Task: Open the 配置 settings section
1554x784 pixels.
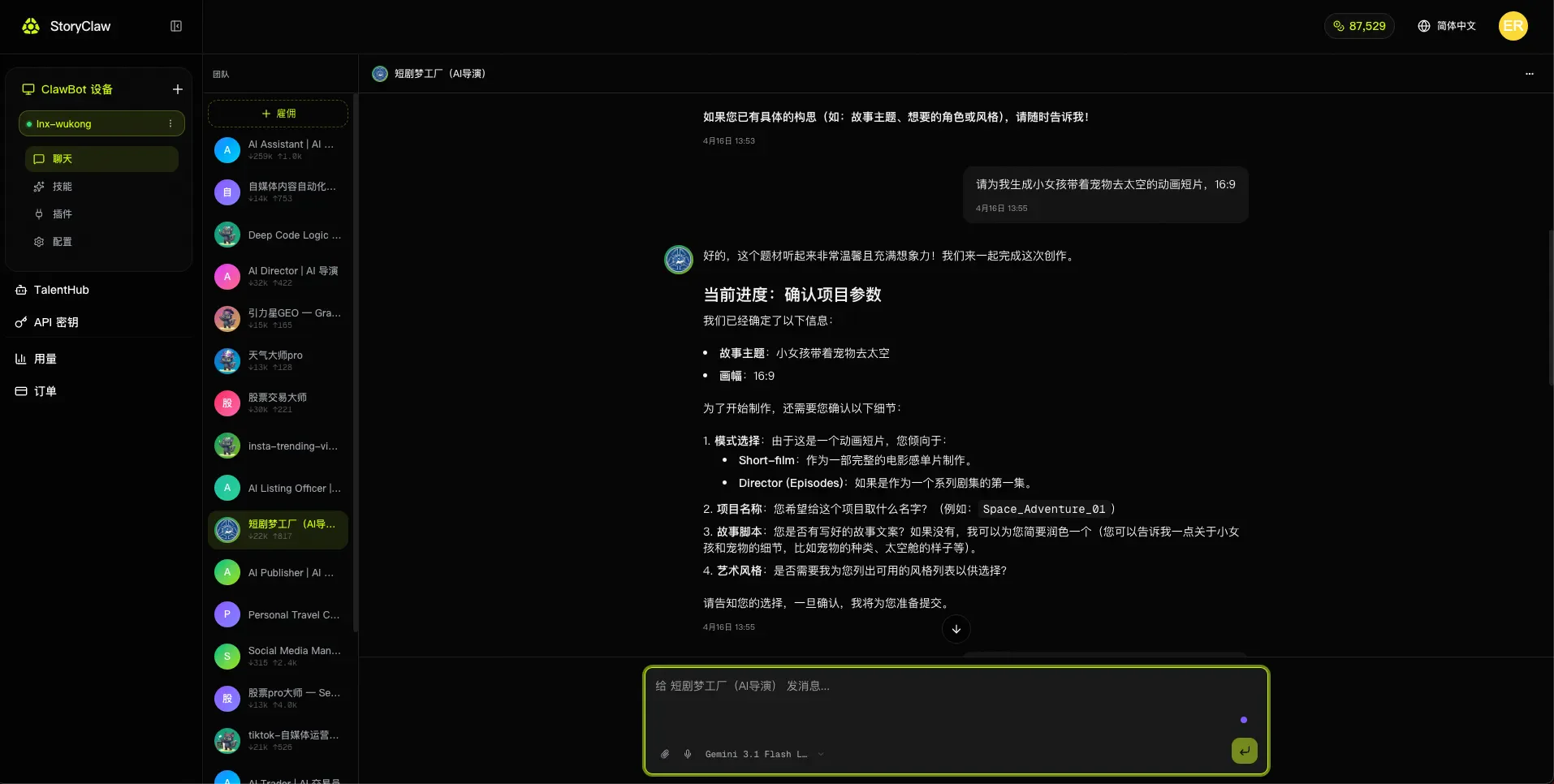Action: click(101, 242)
